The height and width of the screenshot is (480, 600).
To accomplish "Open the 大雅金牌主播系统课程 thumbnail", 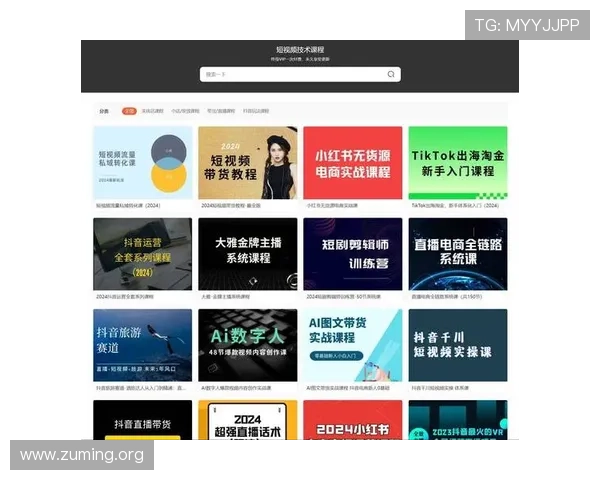I will click(248, 254).
